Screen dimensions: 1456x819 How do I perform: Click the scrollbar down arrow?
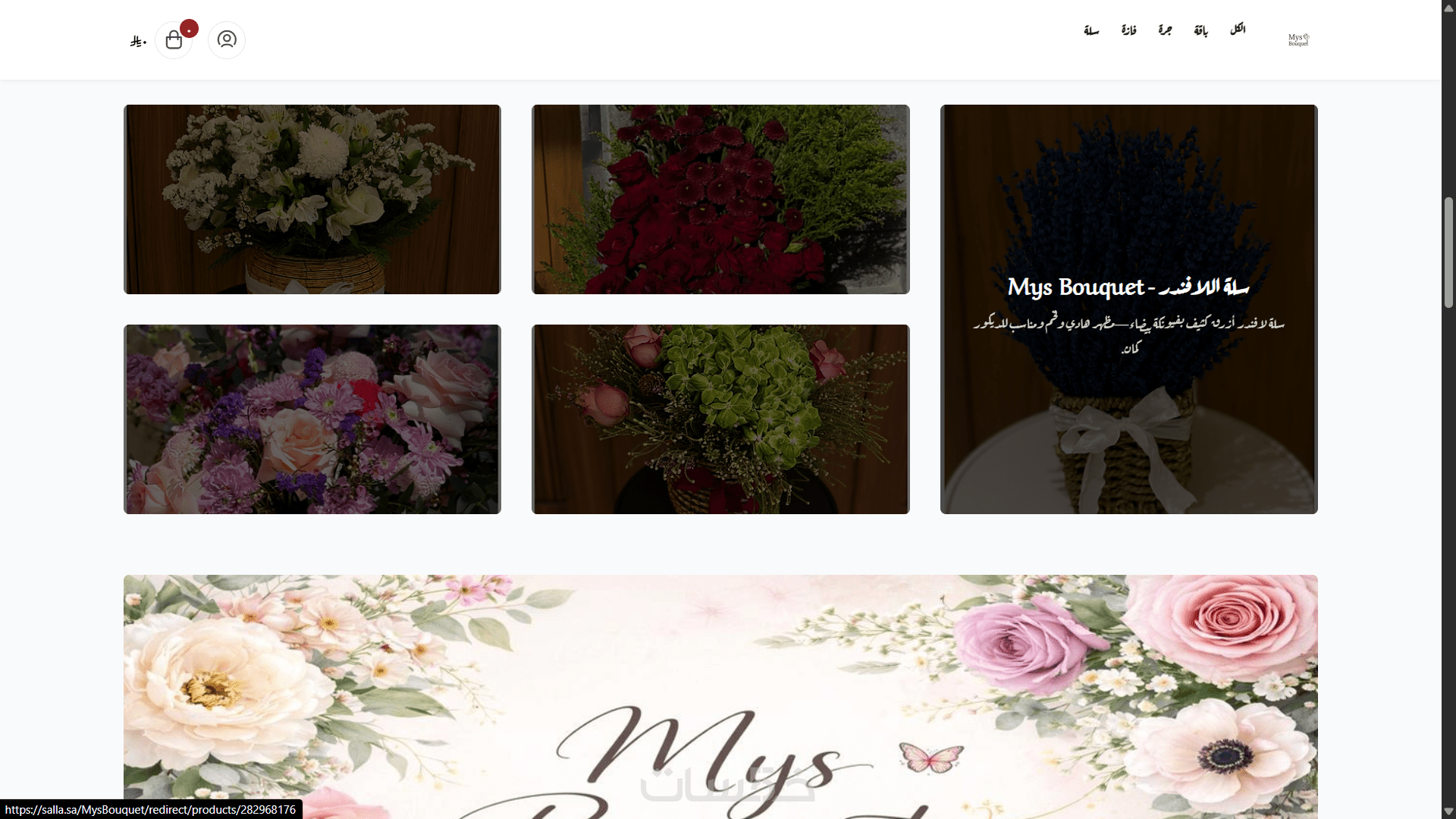(1448, 811)
